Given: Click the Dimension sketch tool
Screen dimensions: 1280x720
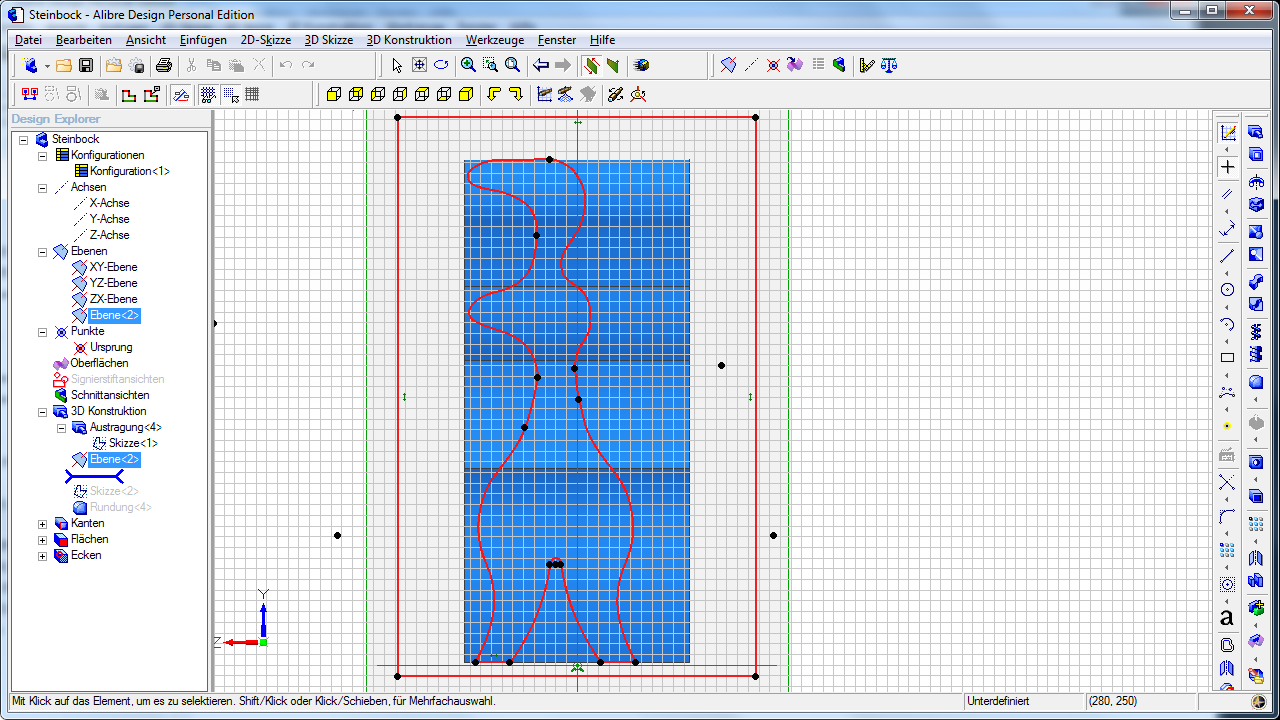Looking at the screenshot, I should tap(1227, 229).
